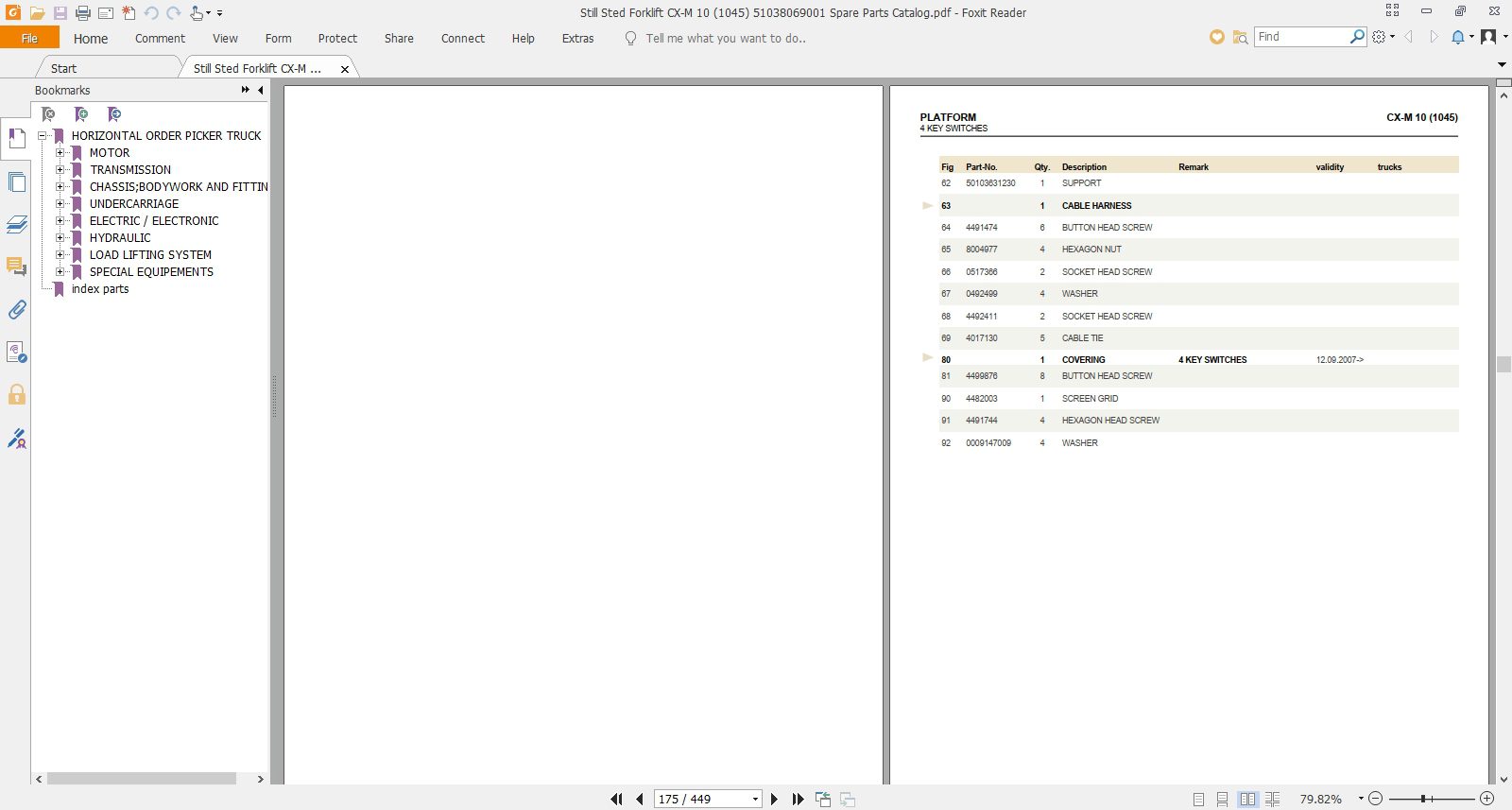Switch to the Comment ribbon tab
Screen dimensions: 1512x810
[x=160, y=38]
